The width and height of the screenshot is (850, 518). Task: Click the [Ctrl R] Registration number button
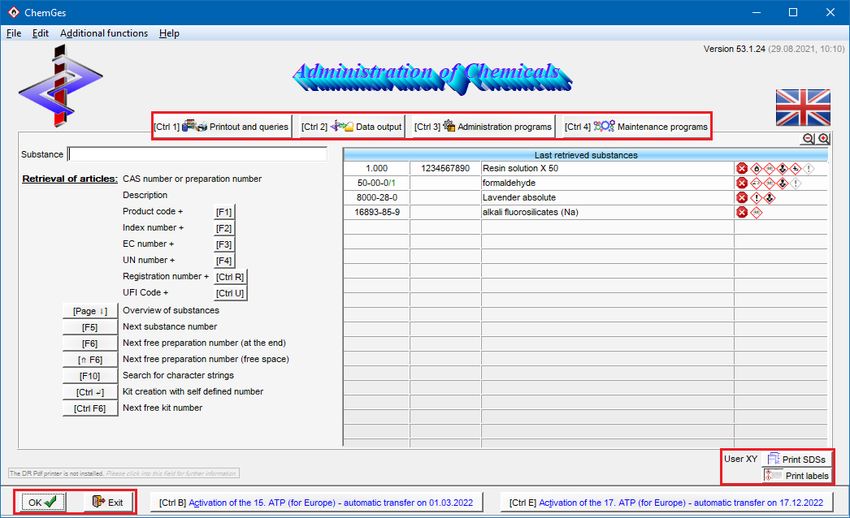[x=230, y=277]
